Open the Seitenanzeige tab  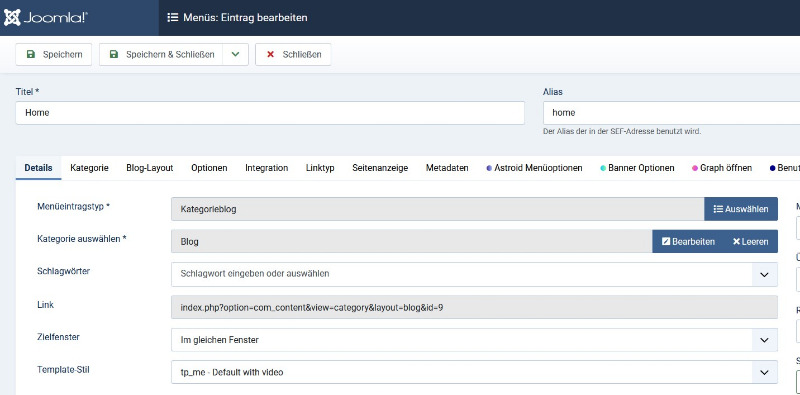pos(380,168)
